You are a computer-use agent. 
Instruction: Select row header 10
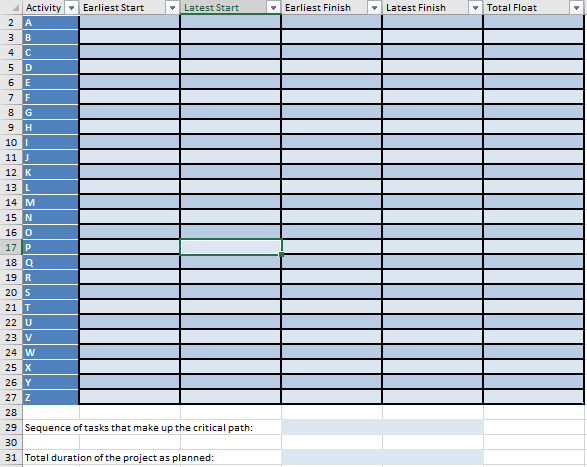[11, 142]
